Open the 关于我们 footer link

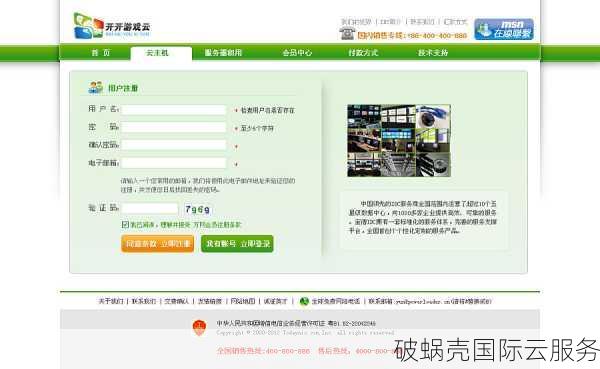coord(111,302)
